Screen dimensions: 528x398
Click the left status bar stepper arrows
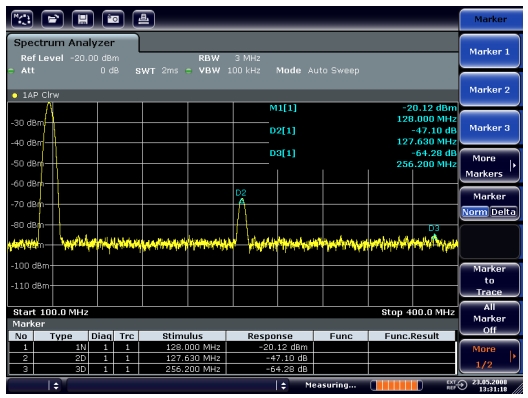[56, 386]
